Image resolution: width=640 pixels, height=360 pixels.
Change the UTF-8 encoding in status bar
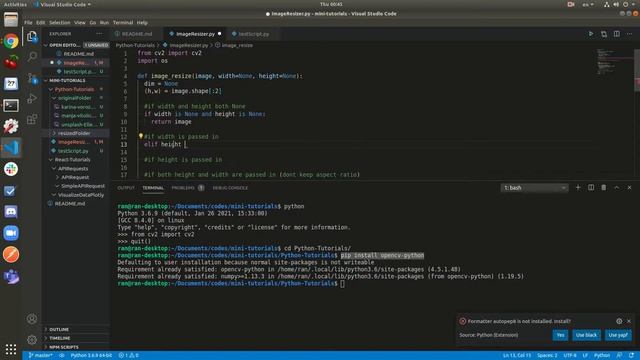pos(570,356)
